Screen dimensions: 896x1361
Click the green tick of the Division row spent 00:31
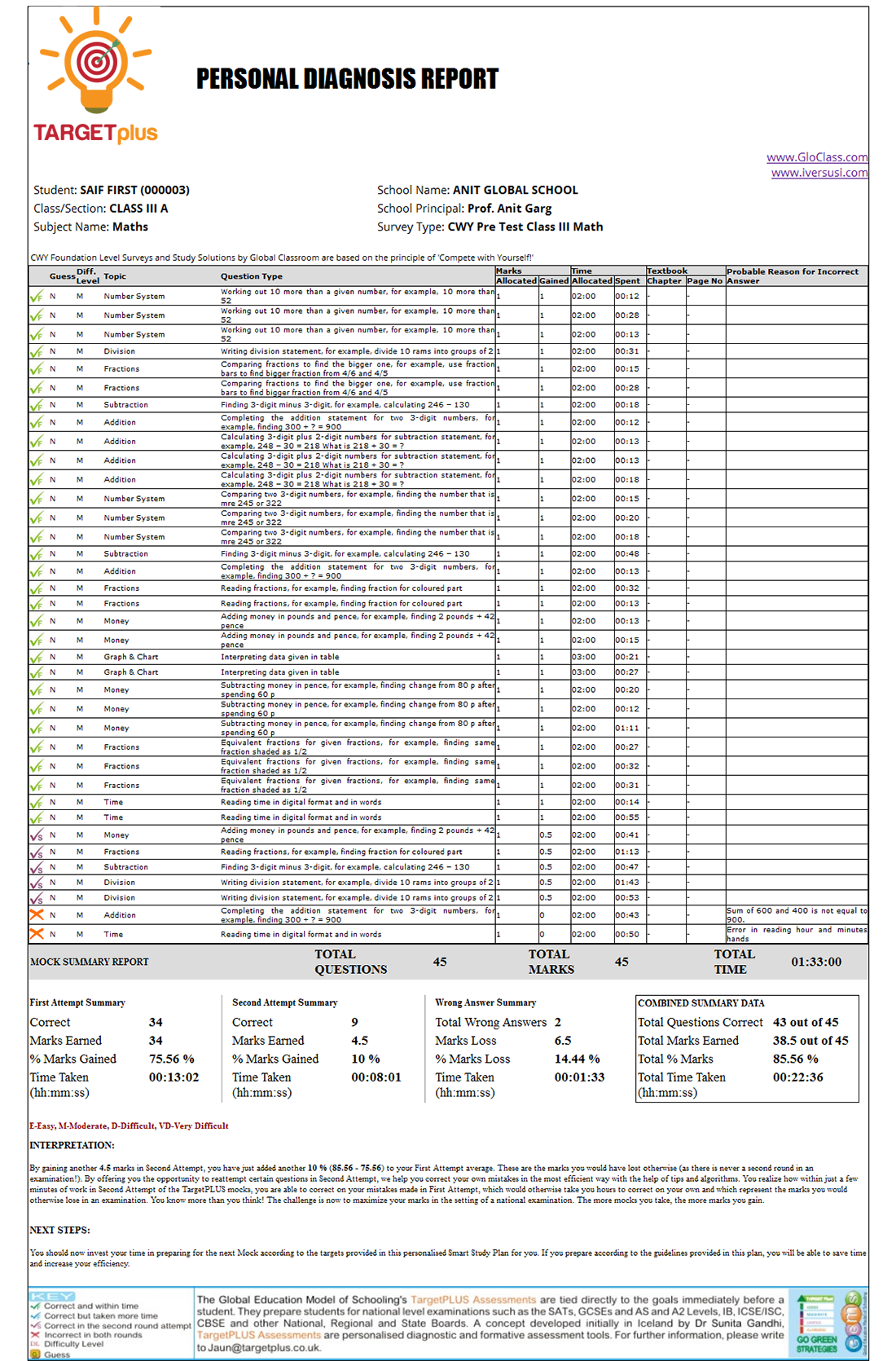click(x=37, y=351)
